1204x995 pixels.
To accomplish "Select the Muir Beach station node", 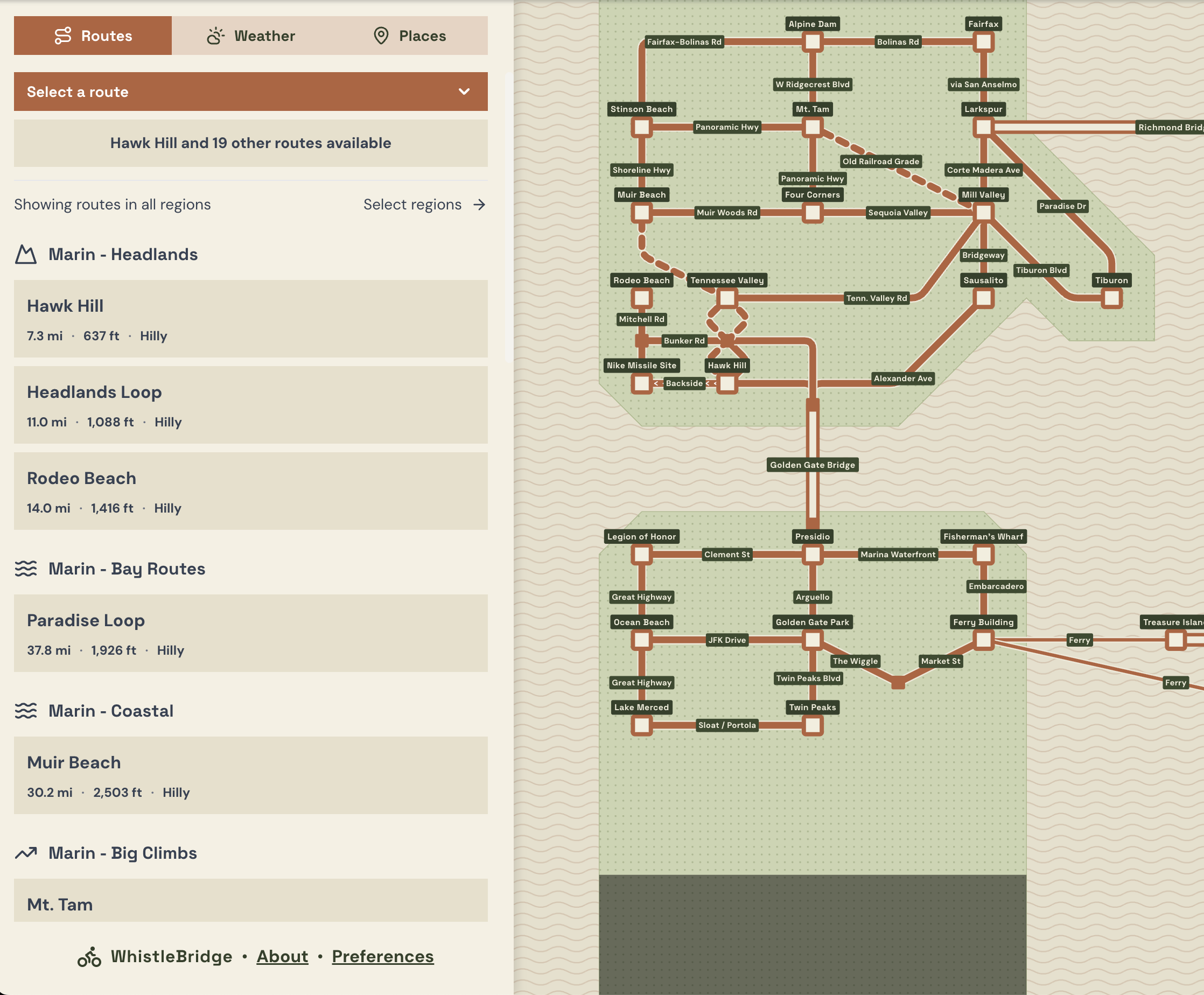I will coord(642,213).
